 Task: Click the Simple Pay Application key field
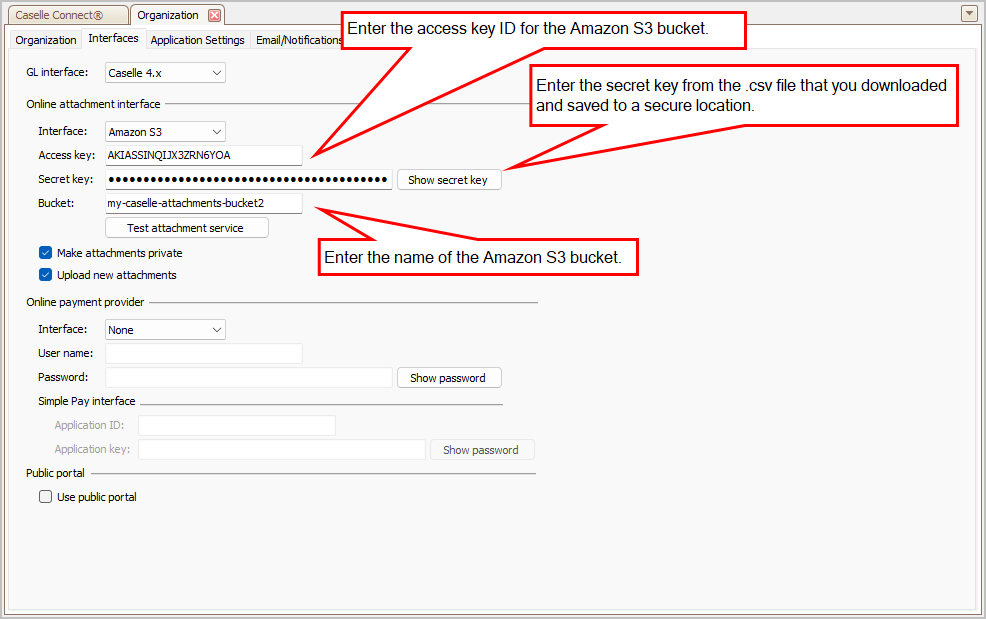tap(282, 449)
